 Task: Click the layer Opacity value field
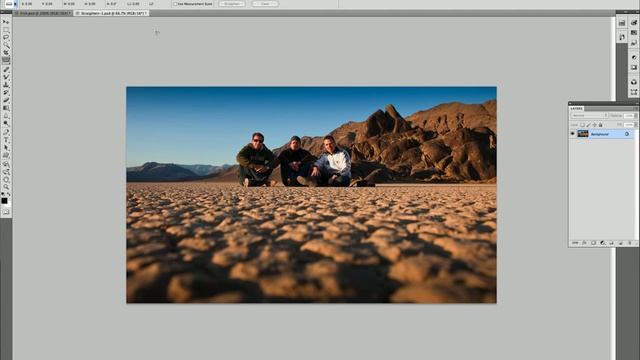click(x=629, y=116)
